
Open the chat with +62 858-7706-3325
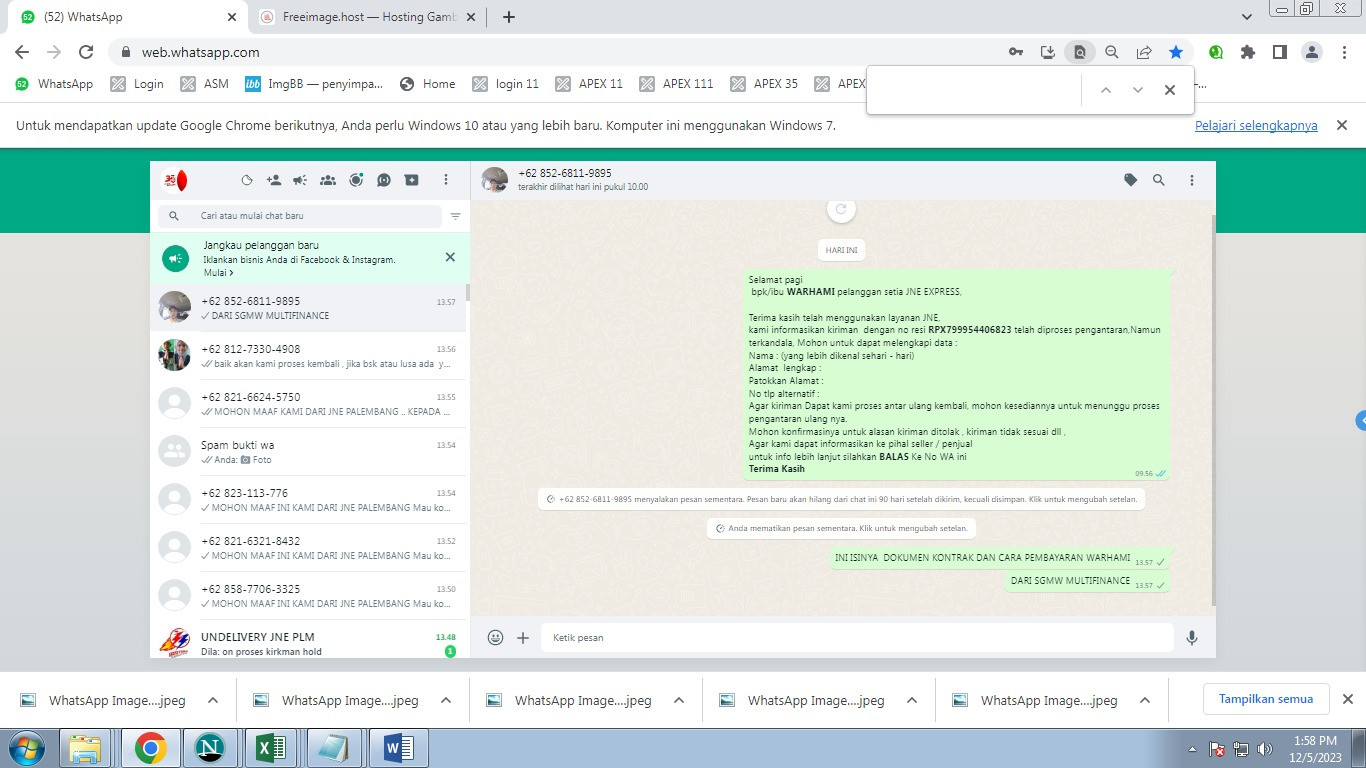coord(308,596)
